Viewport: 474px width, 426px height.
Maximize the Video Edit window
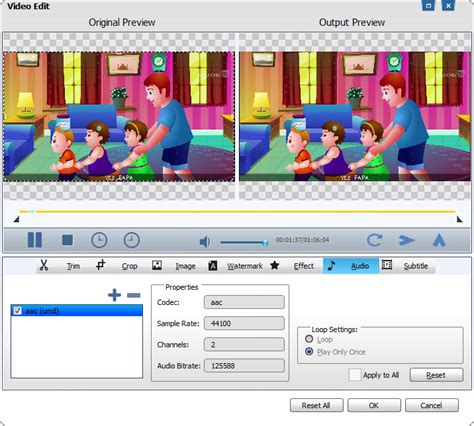(x=428, y=5)
